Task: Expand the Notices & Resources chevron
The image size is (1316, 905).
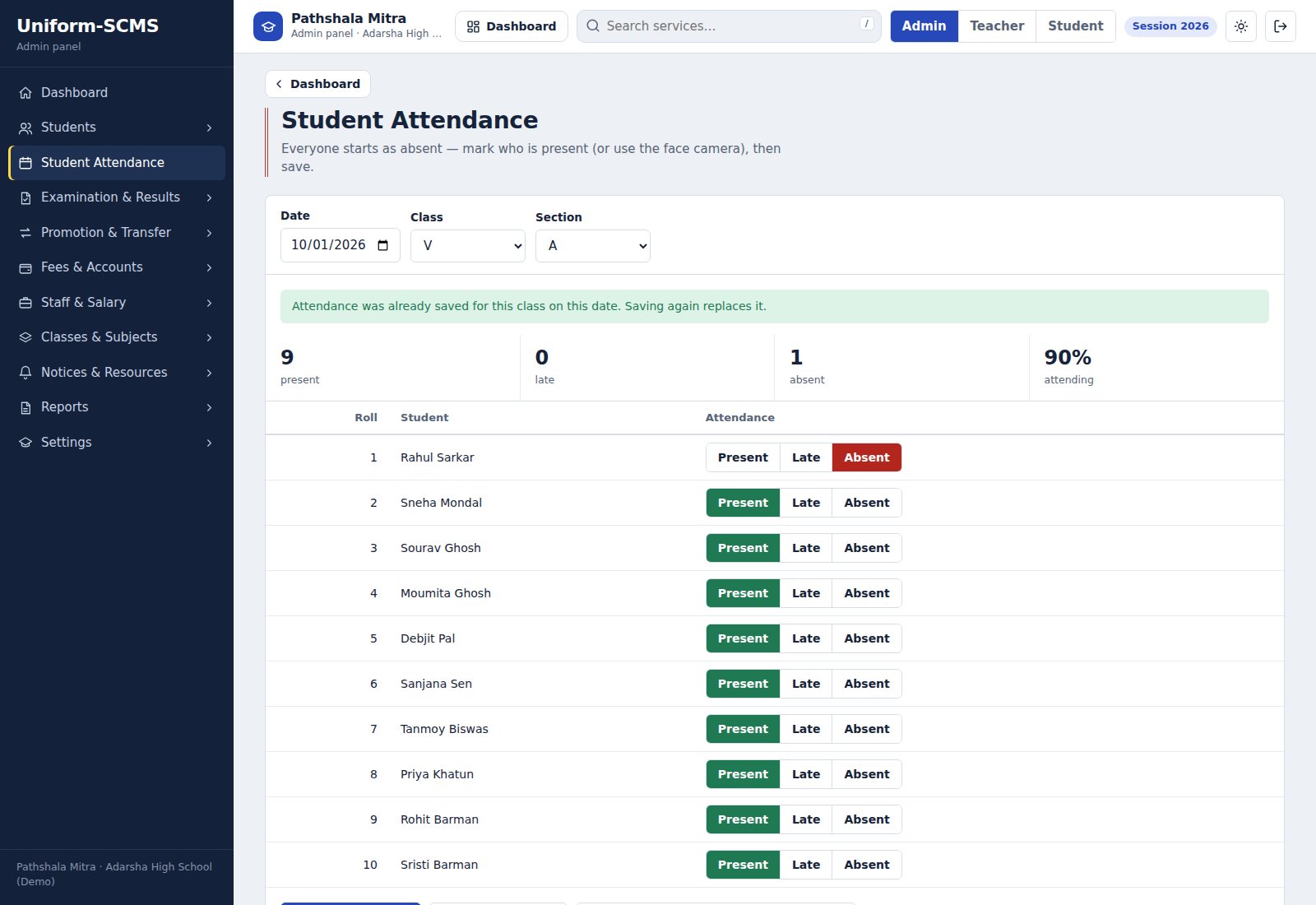Action: (x=209, y=373)
